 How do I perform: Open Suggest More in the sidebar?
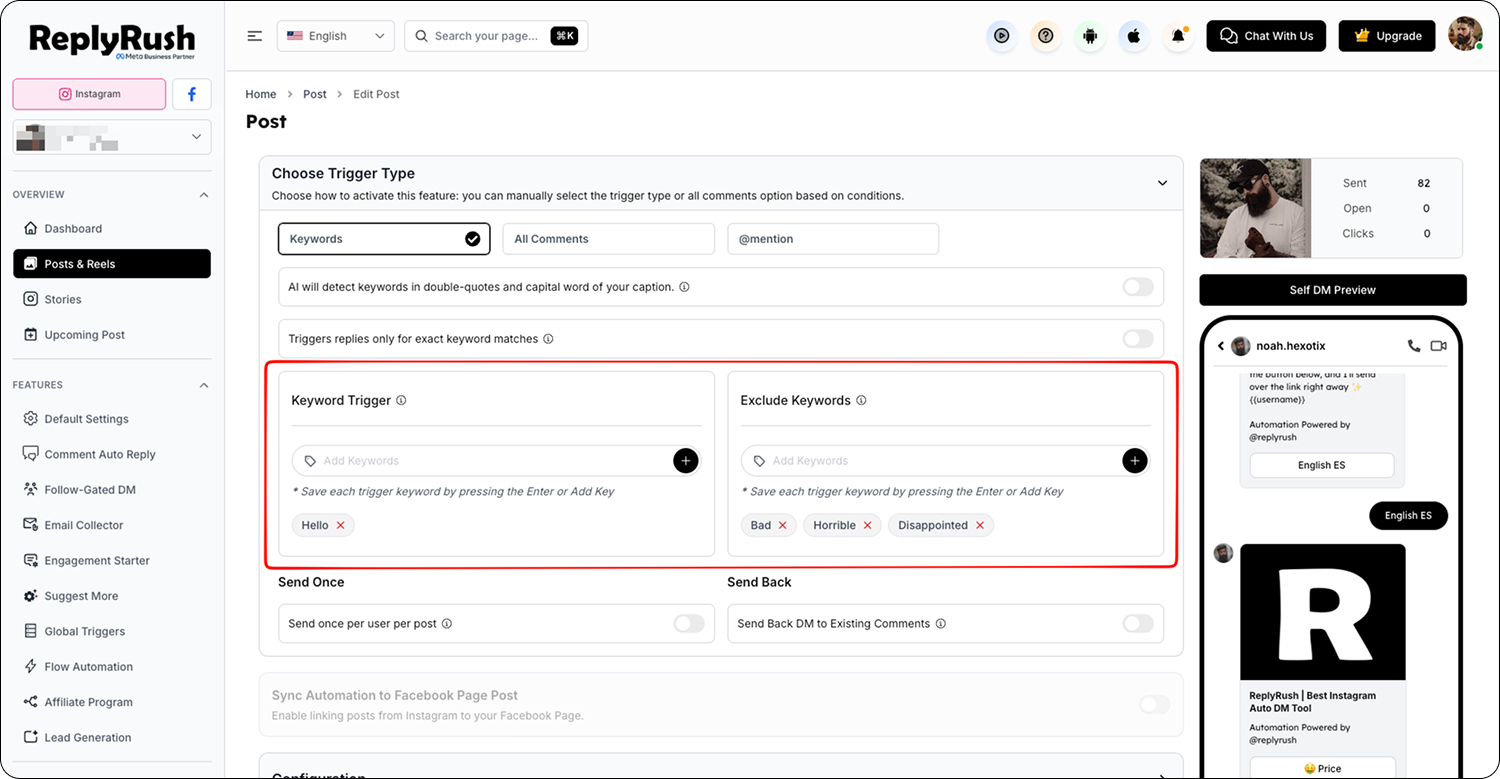(112, 596)
